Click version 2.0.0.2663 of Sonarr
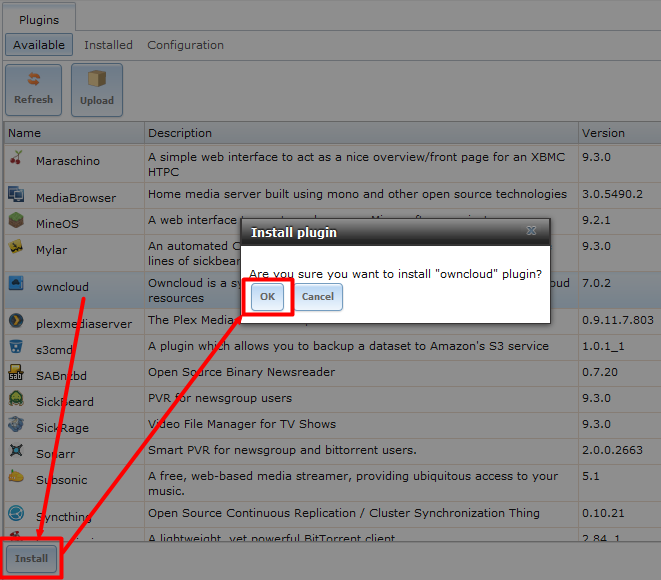661x580 pixels. (x=613, y=450)
